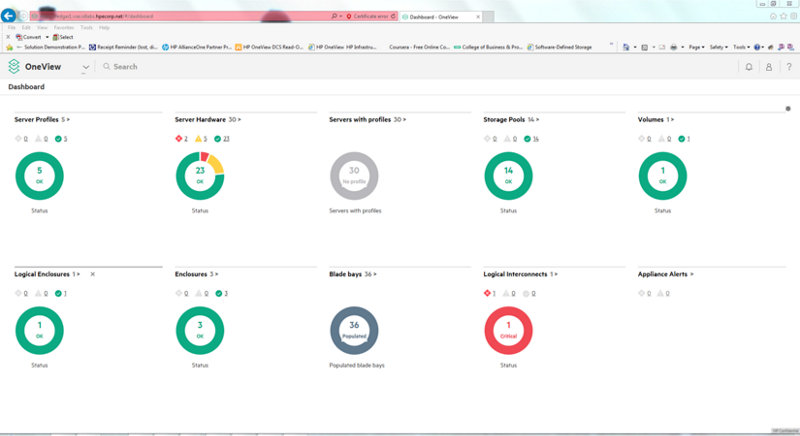Open the Safety dropdown in browser toolbar
Image resolution: width=800 pixels, height=436 pixels.
click(719, 46)
